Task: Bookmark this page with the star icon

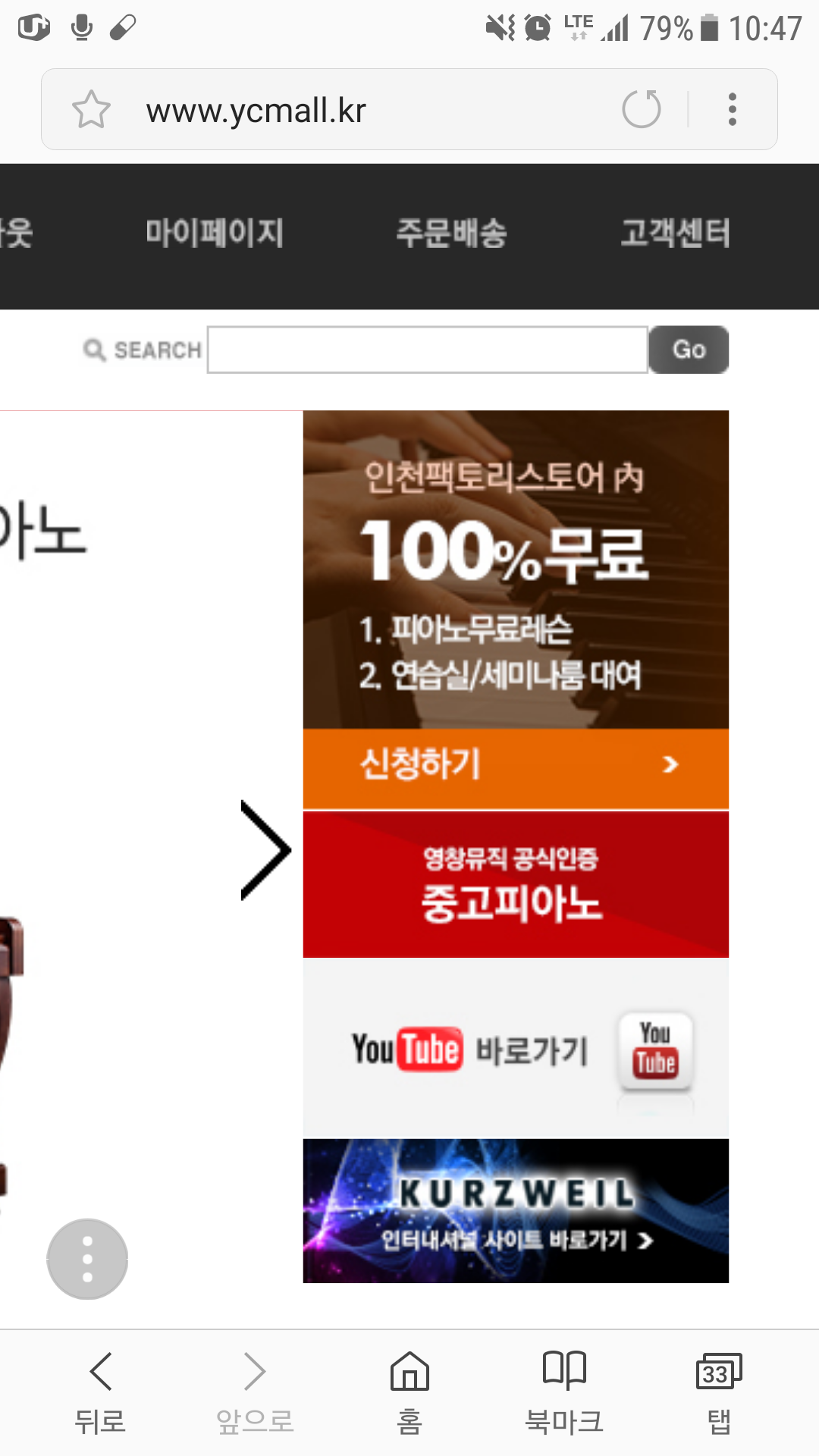Action: pos(91,109)
